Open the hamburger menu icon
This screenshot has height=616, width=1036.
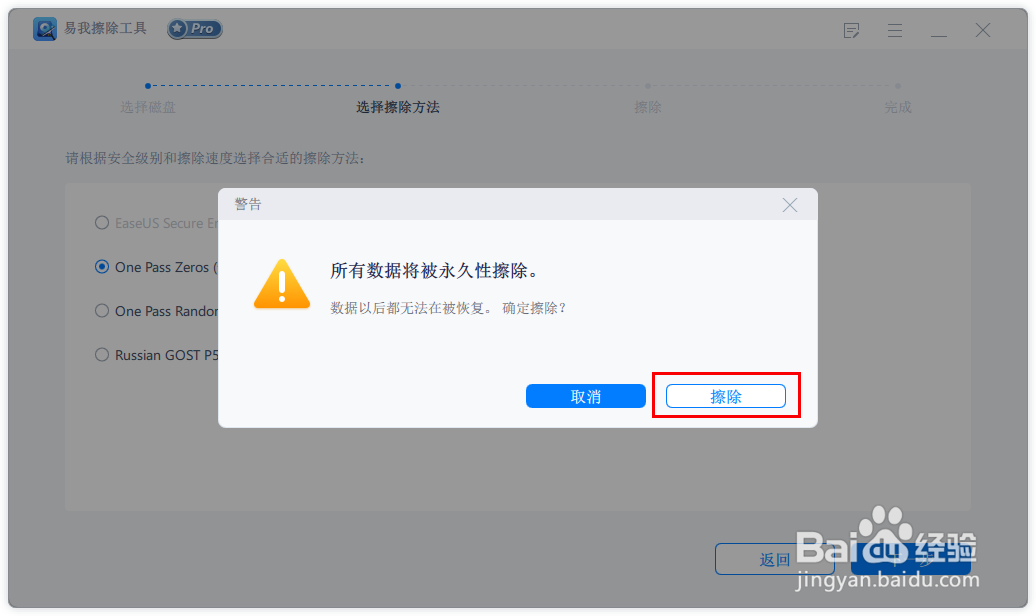coord(895,30)
